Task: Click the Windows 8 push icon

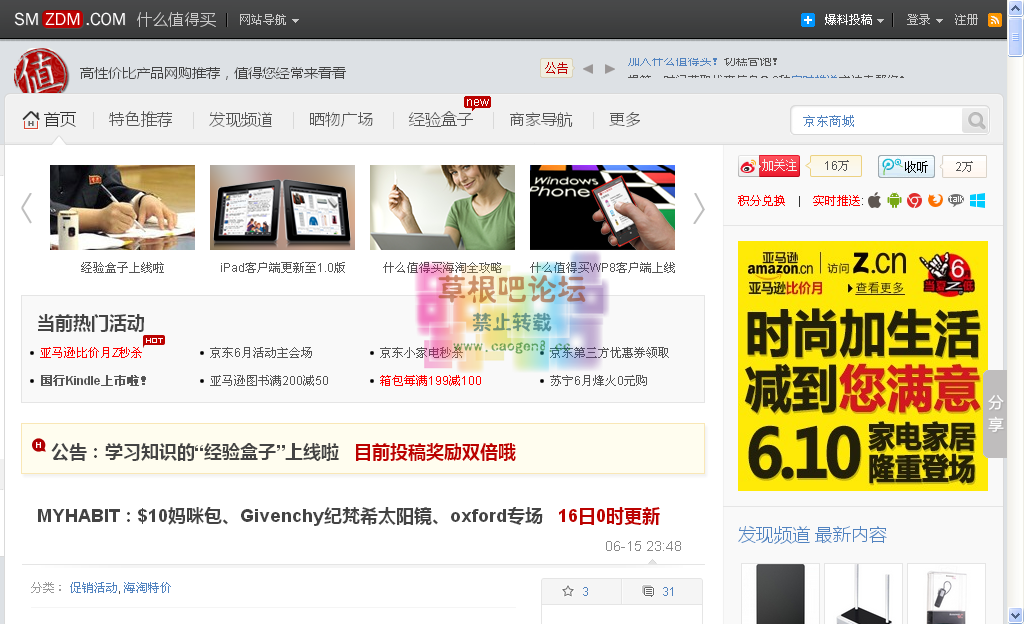Action: point(978,201)
